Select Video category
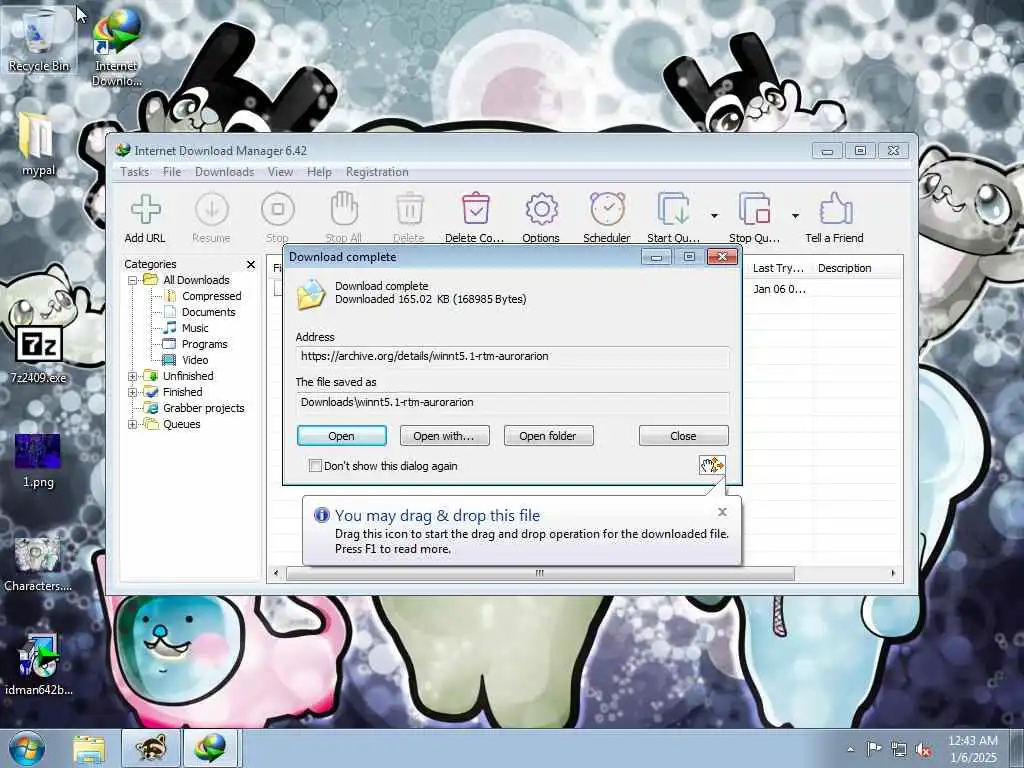 [195, 360]
